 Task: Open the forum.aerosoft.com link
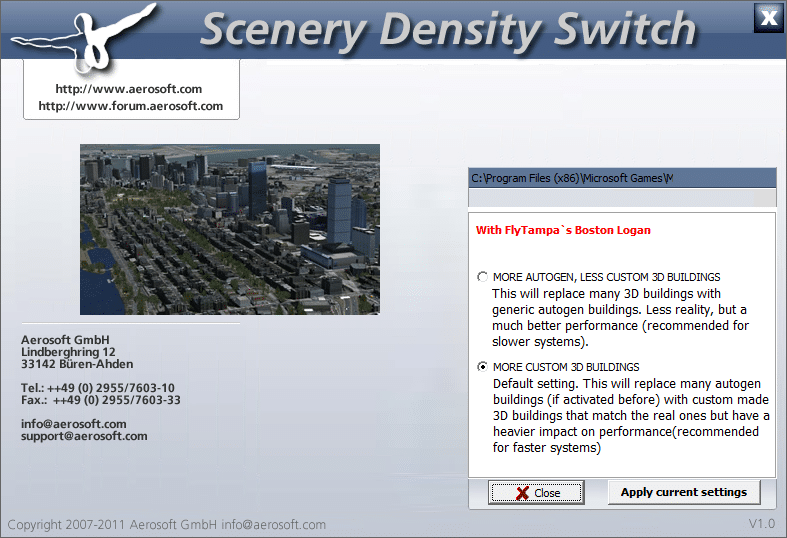pos(130,105)
